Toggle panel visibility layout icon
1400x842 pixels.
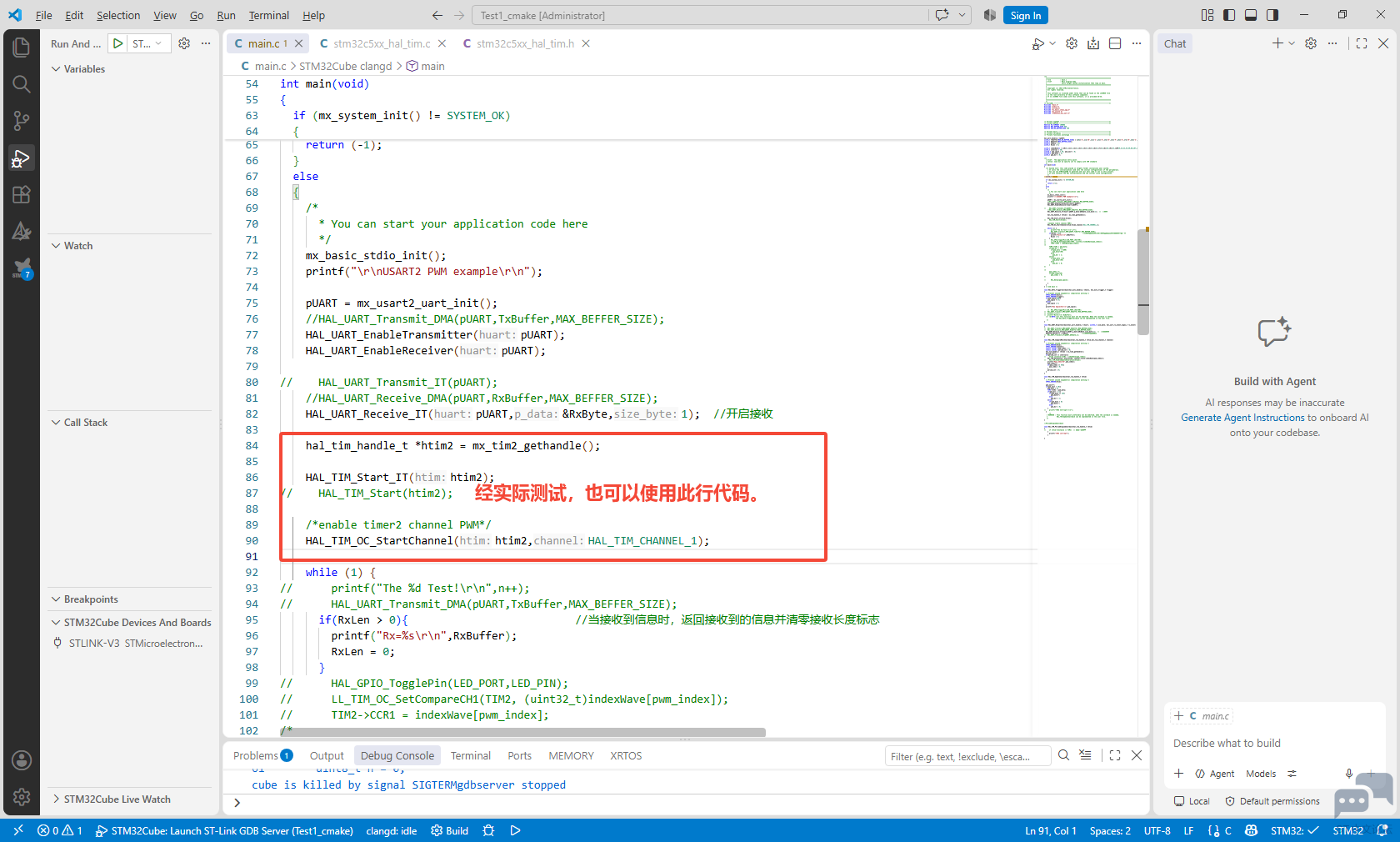(x=1251, y=15)
